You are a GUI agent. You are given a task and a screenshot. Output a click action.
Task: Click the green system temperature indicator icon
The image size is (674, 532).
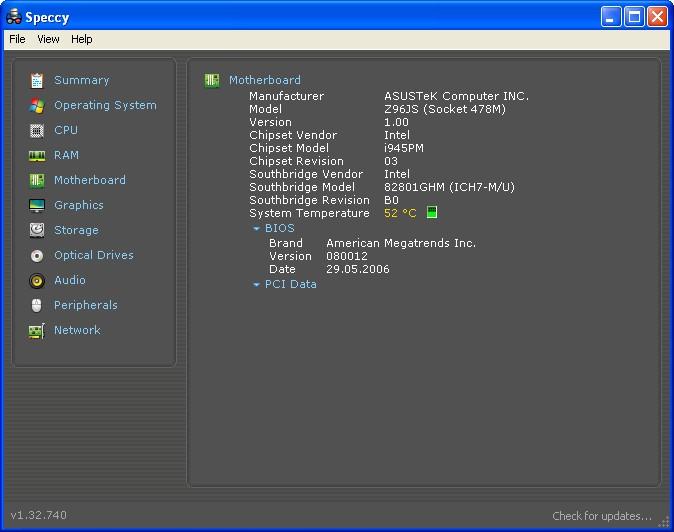point(432,212)
